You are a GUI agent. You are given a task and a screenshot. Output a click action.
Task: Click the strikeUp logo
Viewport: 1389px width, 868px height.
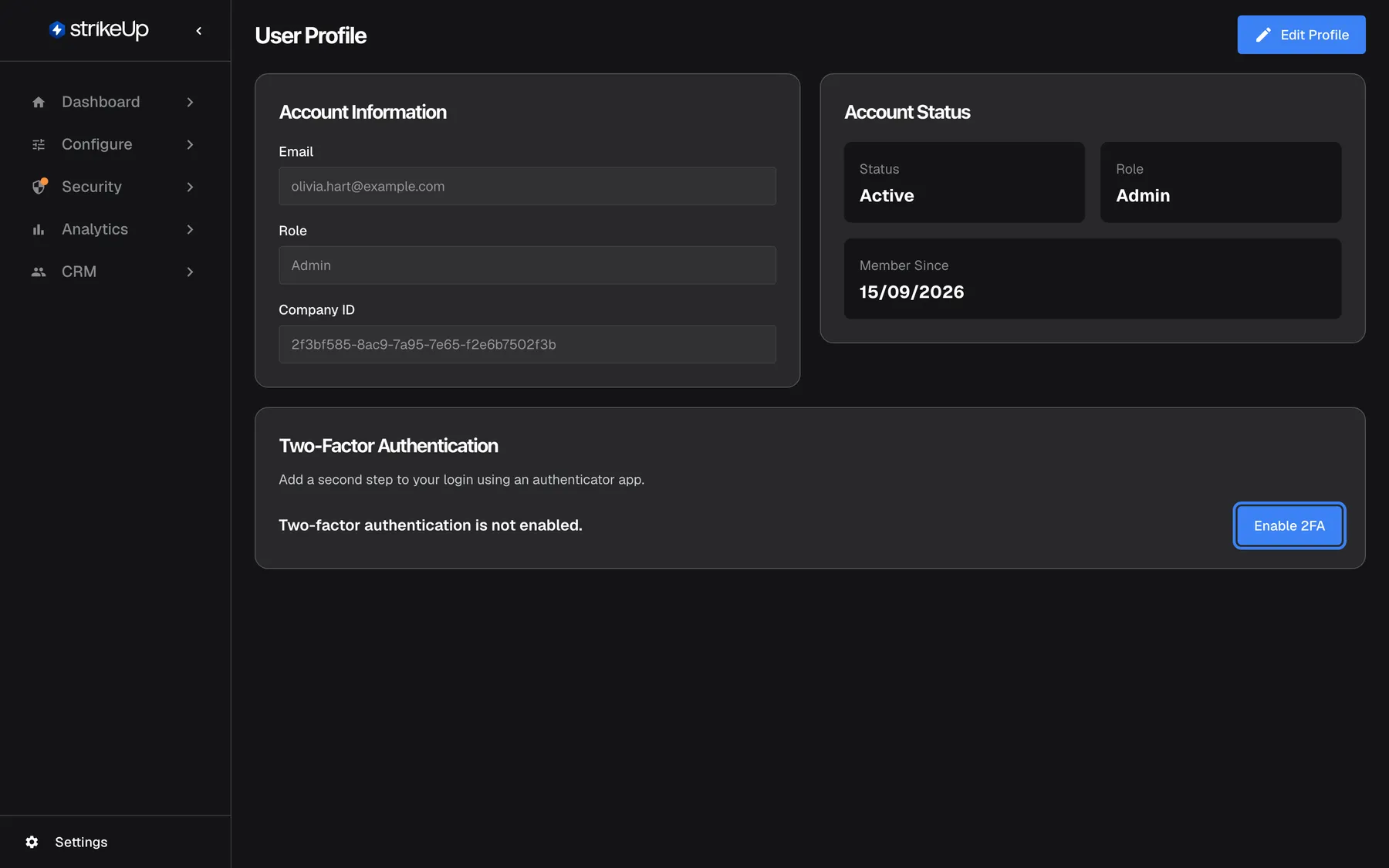point(99,30)
